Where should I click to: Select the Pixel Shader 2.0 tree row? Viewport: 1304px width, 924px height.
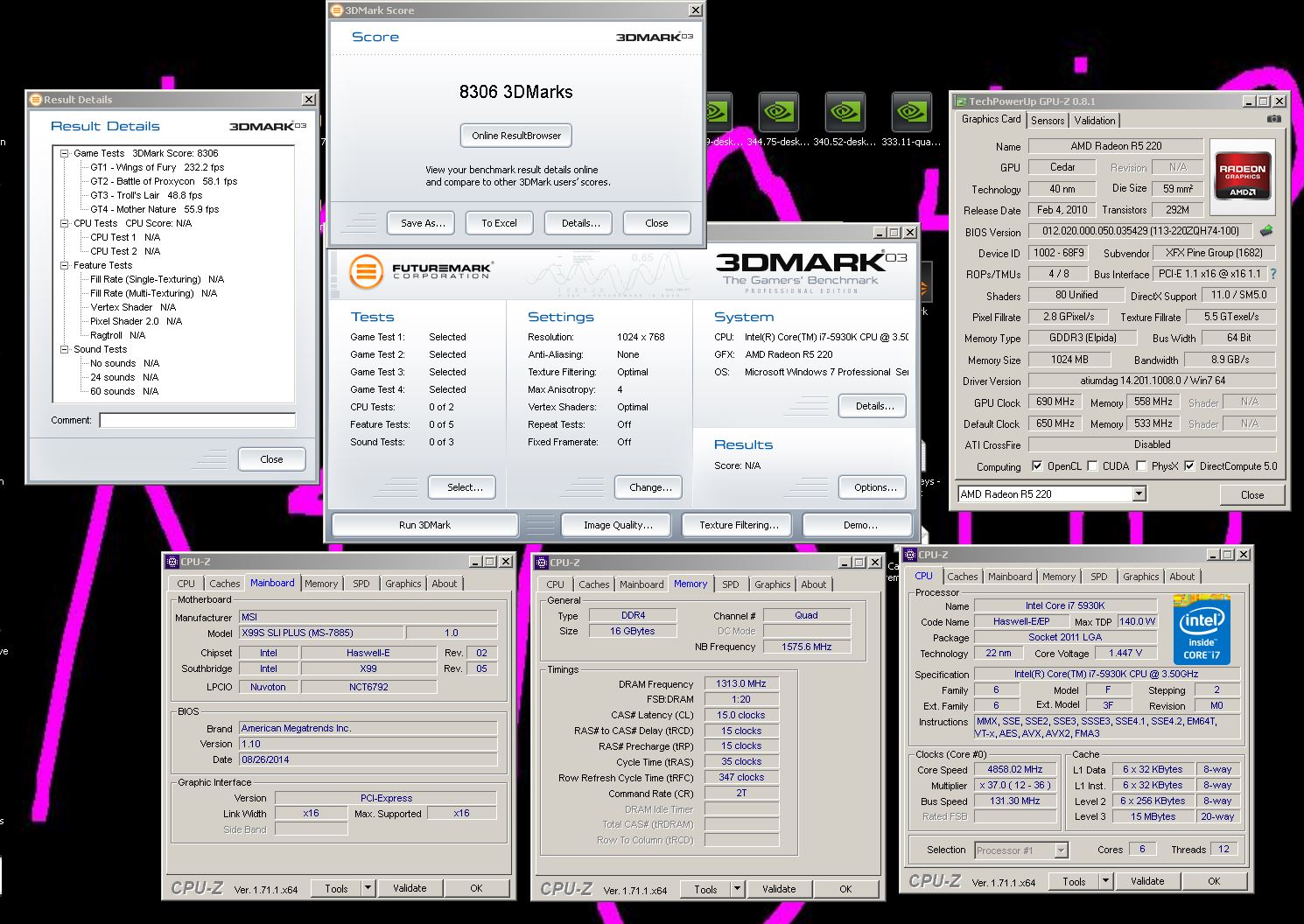pos(136,321)
